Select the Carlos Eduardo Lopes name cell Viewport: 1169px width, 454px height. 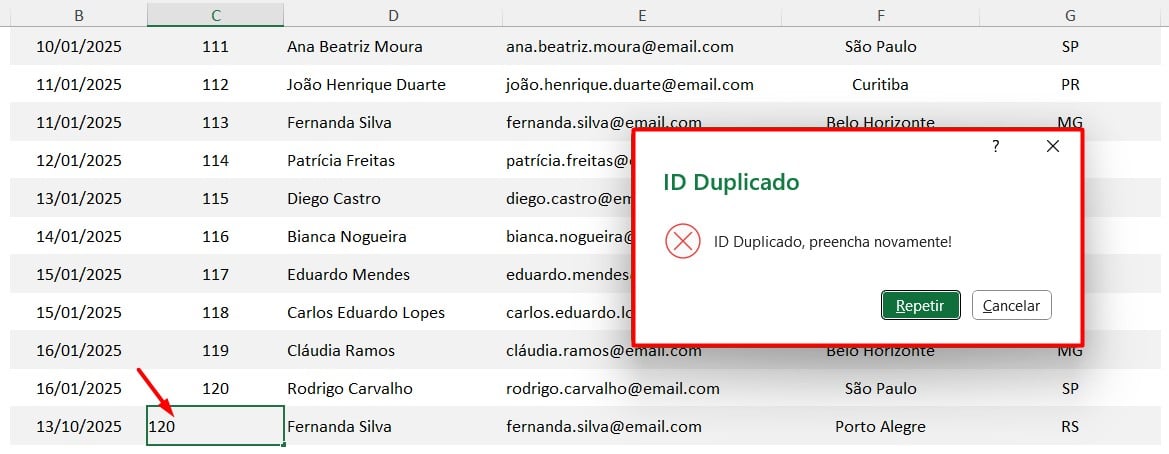pyautogui.click(x=393, y=312)
